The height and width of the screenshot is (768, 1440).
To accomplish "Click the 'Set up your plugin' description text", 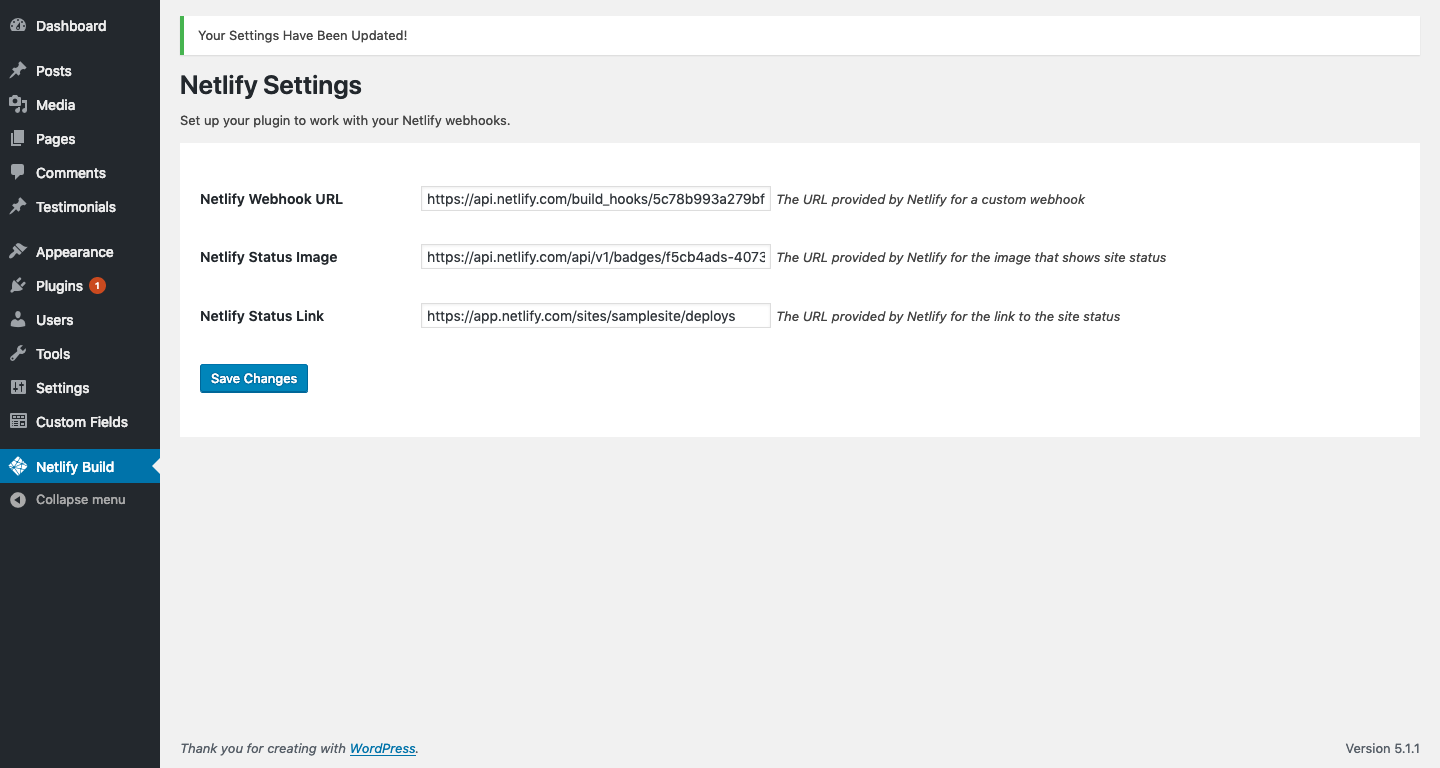I will coord(345,121).
